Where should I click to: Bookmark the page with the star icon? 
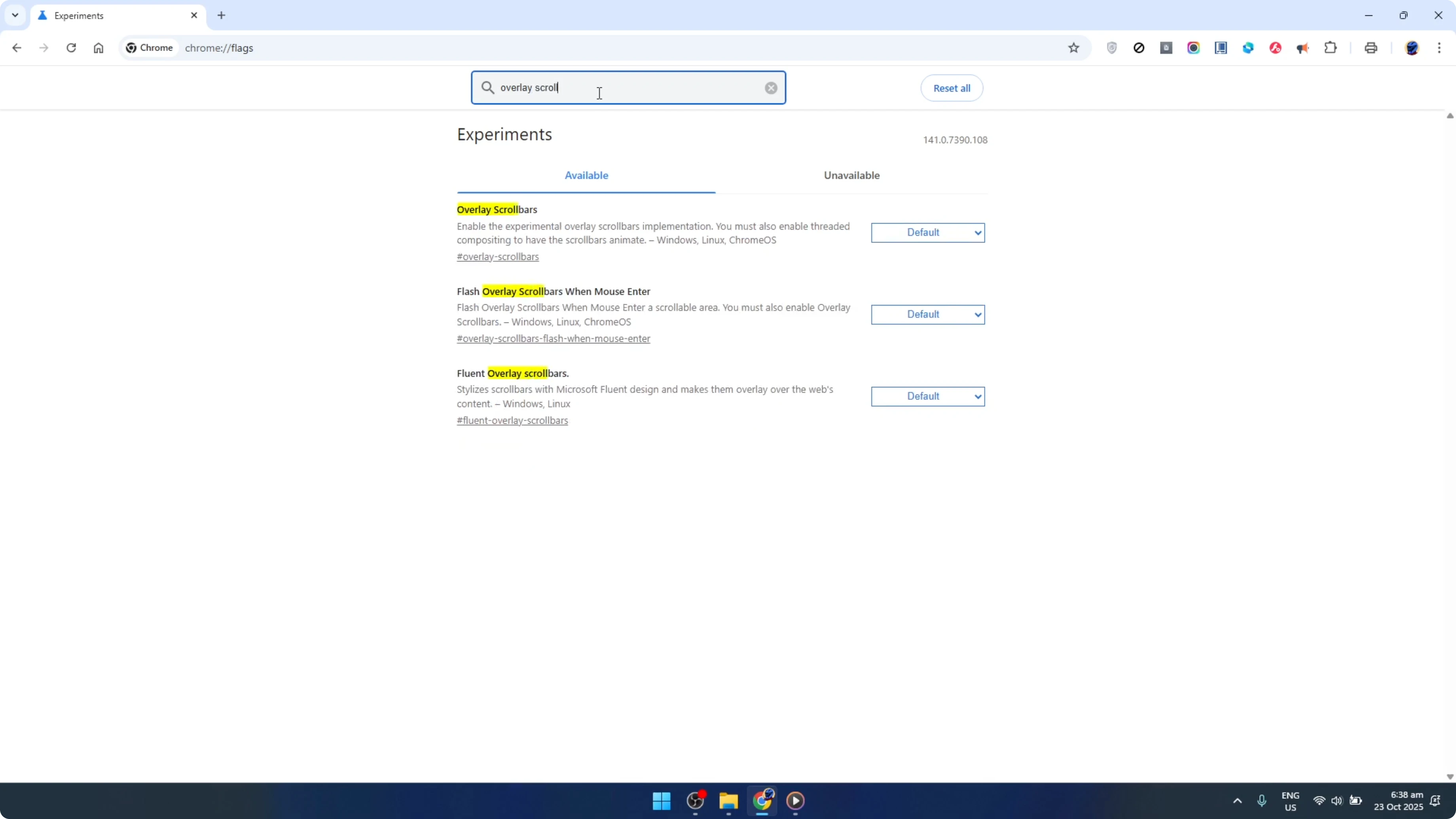(x=1074, y=48)
